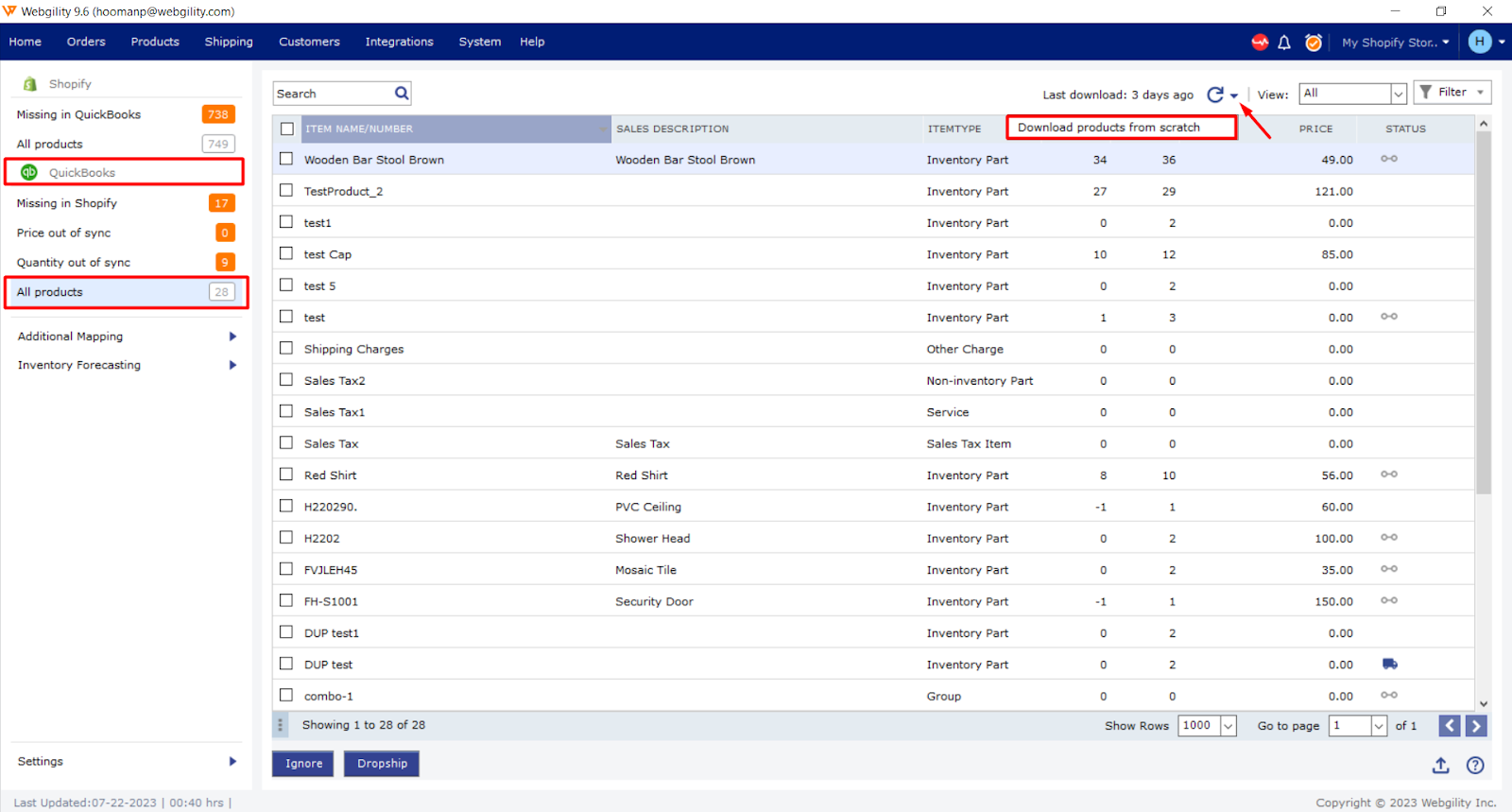
Task: Check the Wooden Bar Stool Brown row checkbox
Action: pyautogui.click(x=286, y=159)
